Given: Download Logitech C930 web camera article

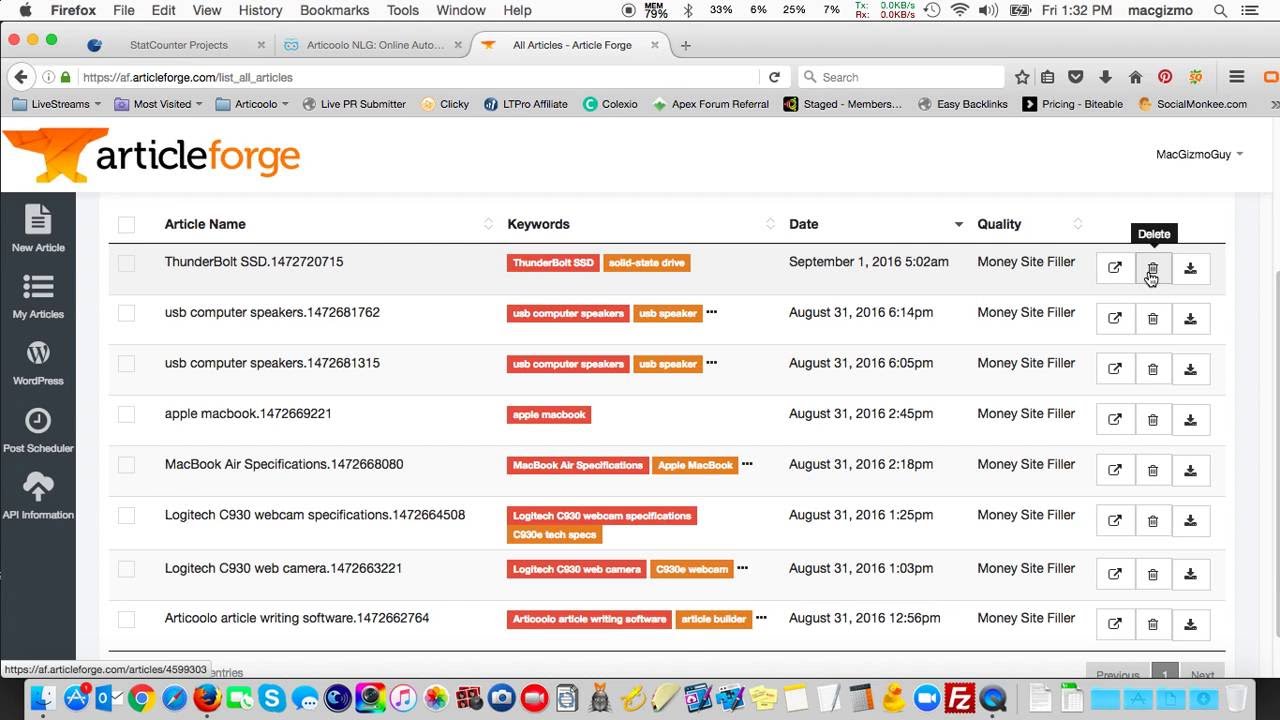Looking at the screenshot, I should pos(1191,574).
